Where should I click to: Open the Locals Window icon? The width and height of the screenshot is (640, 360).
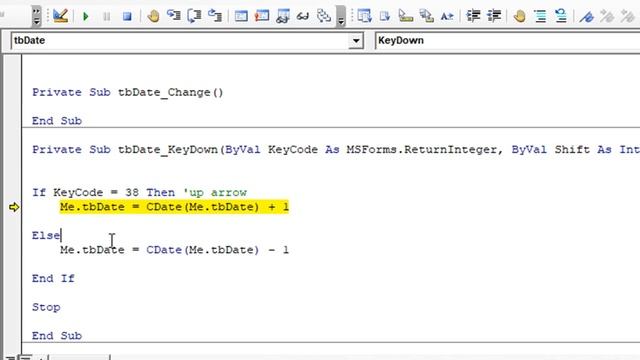pyautogui.click(x=241, y=16)
